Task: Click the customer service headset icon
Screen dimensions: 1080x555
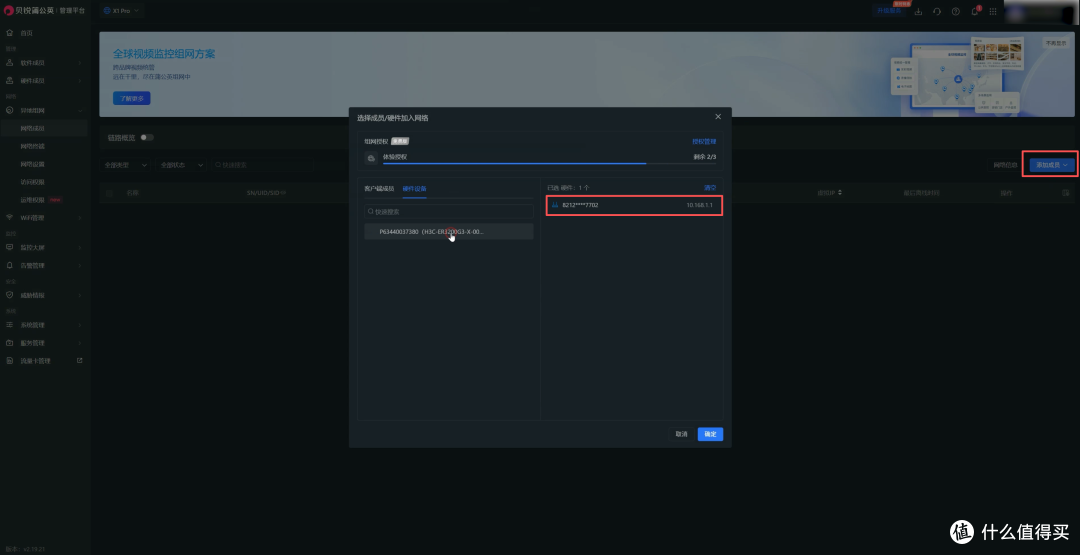Action: coord(937,11)
